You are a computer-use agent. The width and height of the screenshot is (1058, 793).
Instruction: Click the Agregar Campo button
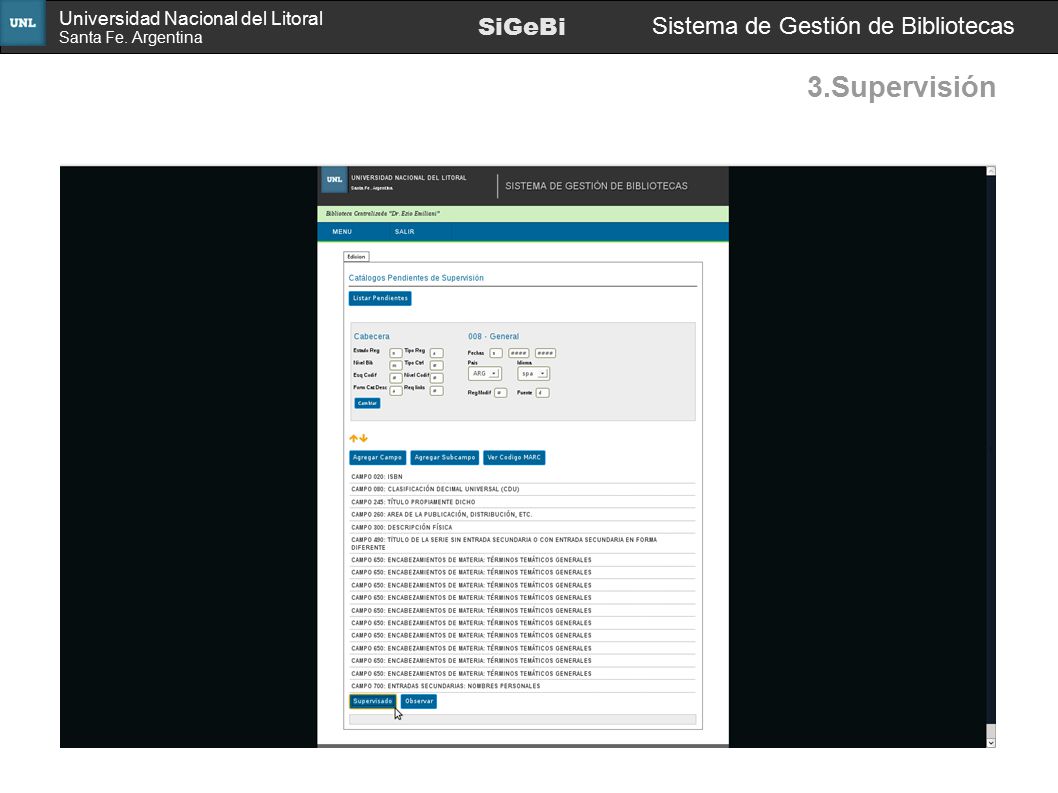(x=377, y=458)
